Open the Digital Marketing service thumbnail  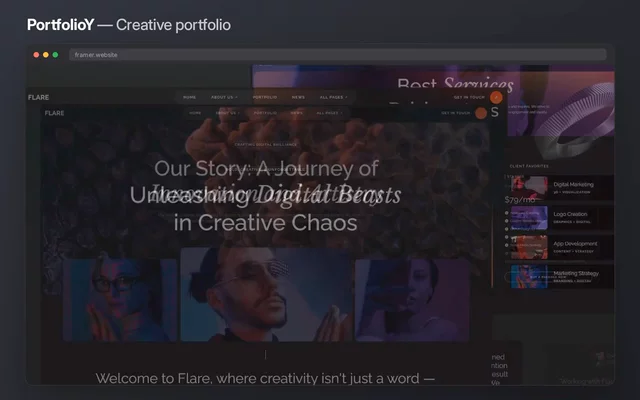click(x=529, y=188)
